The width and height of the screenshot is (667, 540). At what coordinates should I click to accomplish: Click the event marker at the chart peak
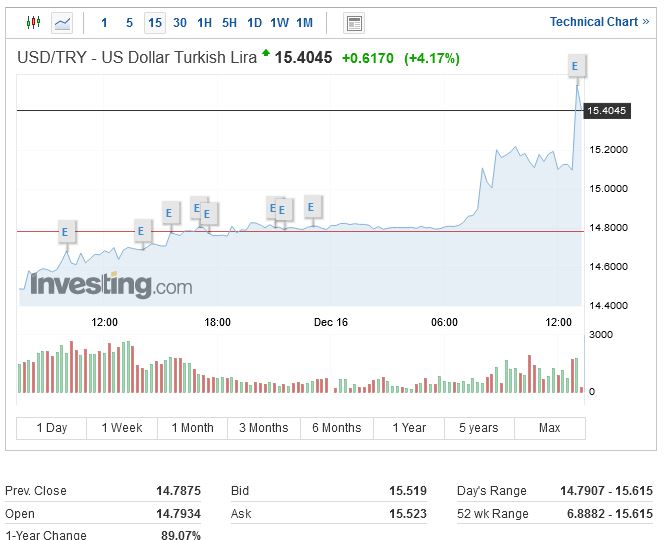[575, 67]
